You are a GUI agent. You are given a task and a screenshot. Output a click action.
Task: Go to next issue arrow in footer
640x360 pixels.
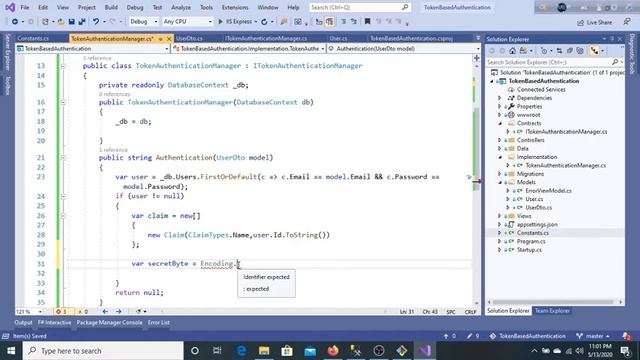click(118, 311)
